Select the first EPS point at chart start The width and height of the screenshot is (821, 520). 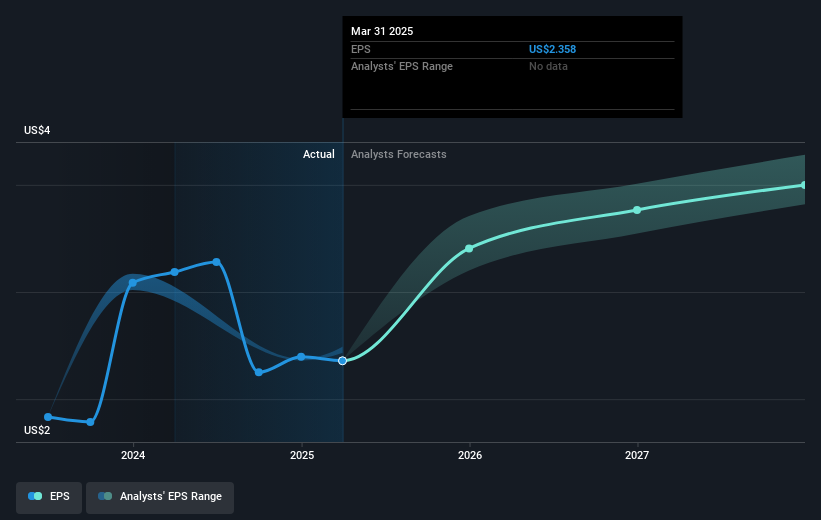click(48, 417)
